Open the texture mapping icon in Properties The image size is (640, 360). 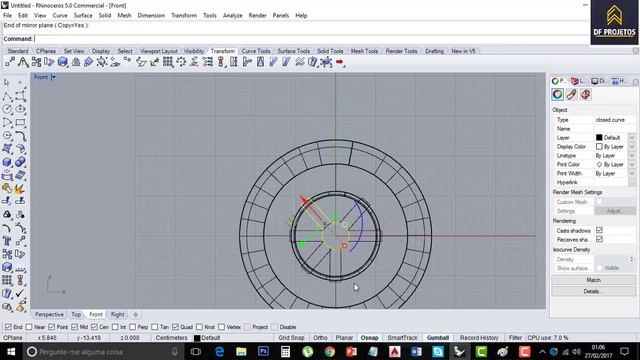pyautogui.click(x=585, y=95)
